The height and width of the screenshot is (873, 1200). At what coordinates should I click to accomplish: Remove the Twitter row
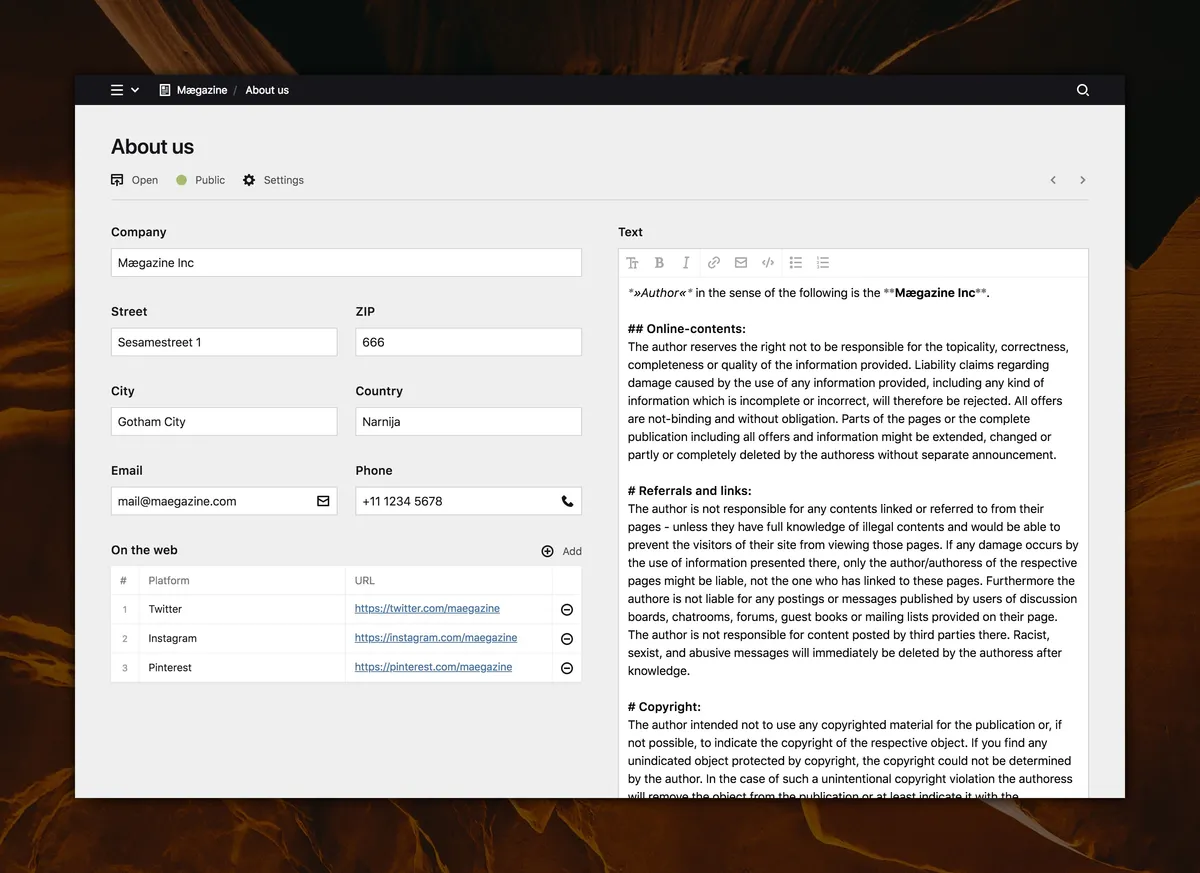point(567,609)
